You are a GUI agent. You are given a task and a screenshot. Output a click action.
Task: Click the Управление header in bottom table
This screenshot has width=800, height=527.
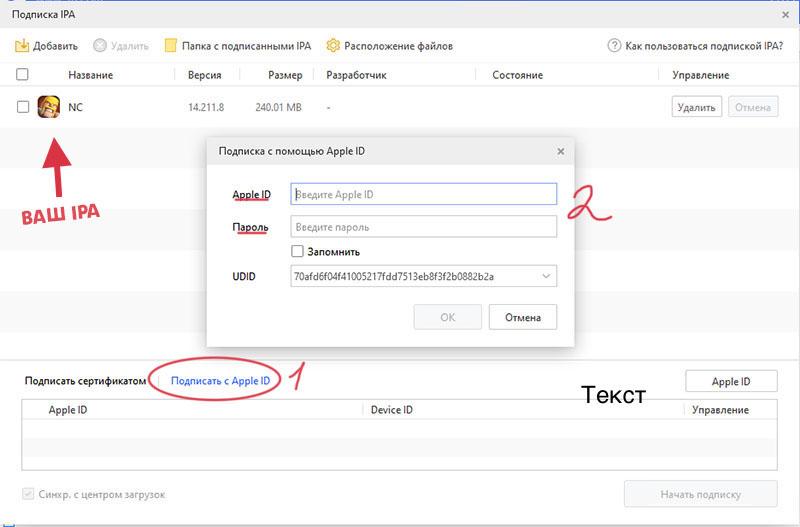pyautogui.click(x=720, y=410)
